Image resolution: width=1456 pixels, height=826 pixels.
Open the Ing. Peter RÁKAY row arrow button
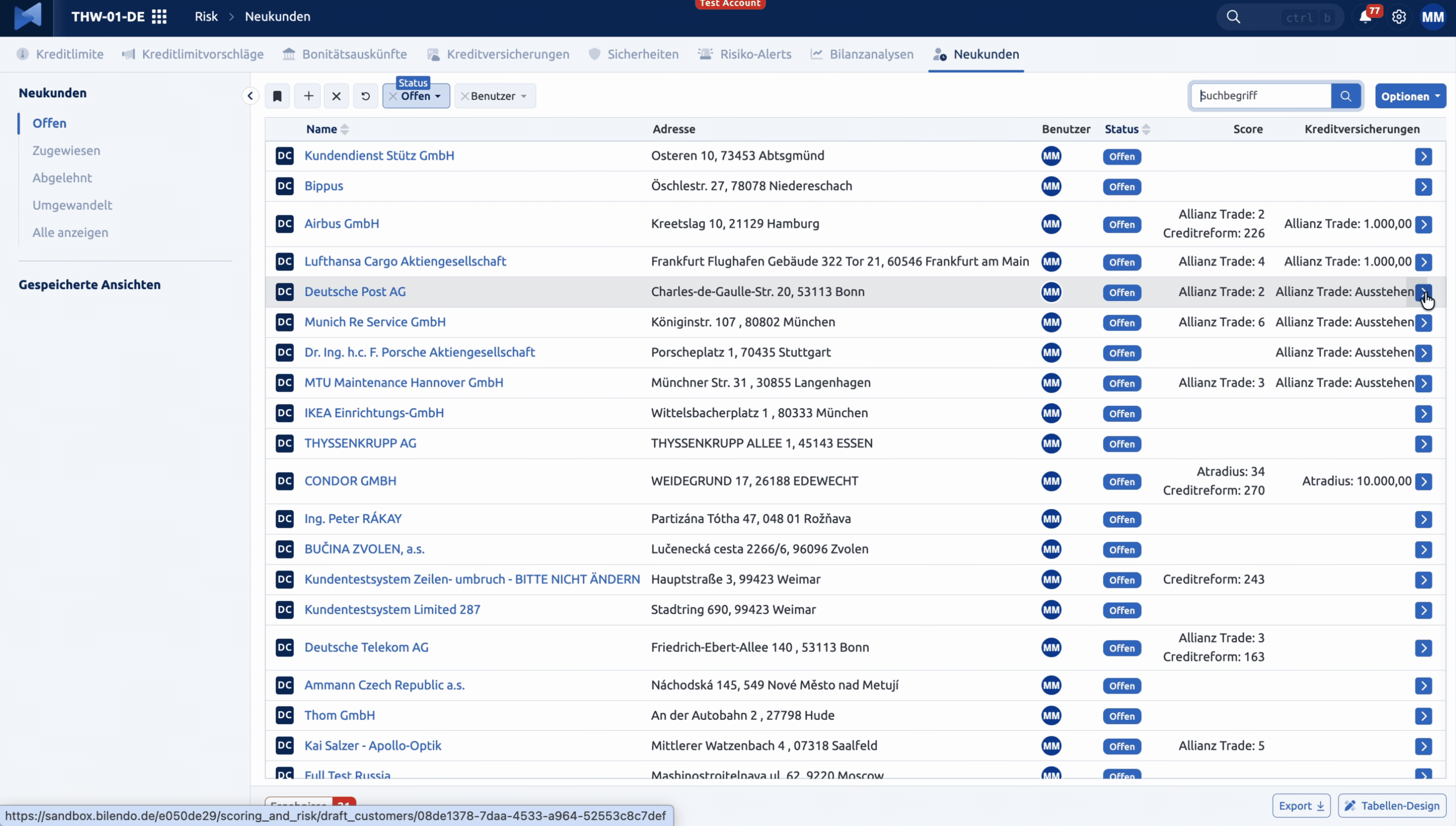[x=1423, y=519]
